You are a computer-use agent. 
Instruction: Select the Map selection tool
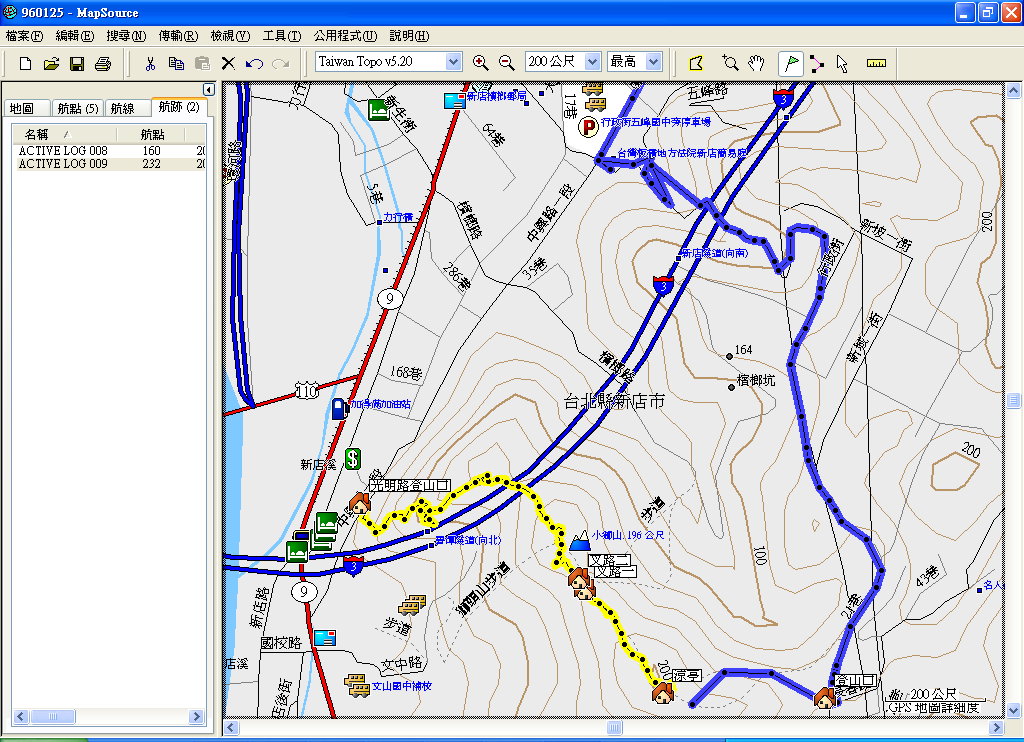point(696,63)
